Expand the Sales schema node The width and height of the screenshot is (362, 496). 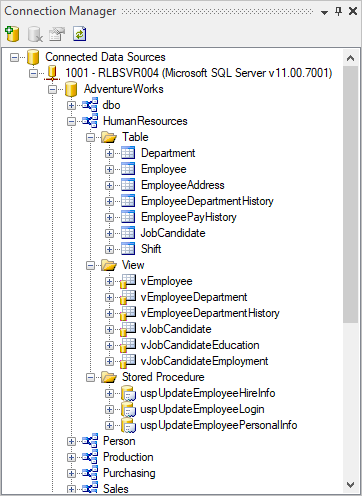tap(71, 489)
